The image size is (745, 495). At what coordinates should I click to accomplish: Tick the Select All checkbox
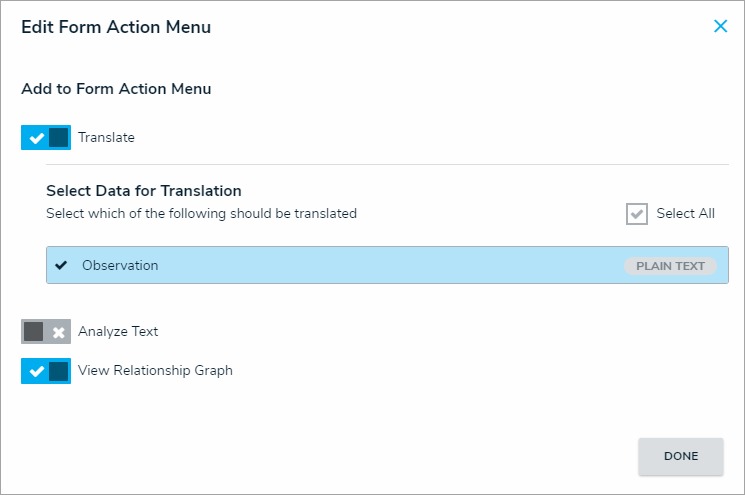coord(637,214)
